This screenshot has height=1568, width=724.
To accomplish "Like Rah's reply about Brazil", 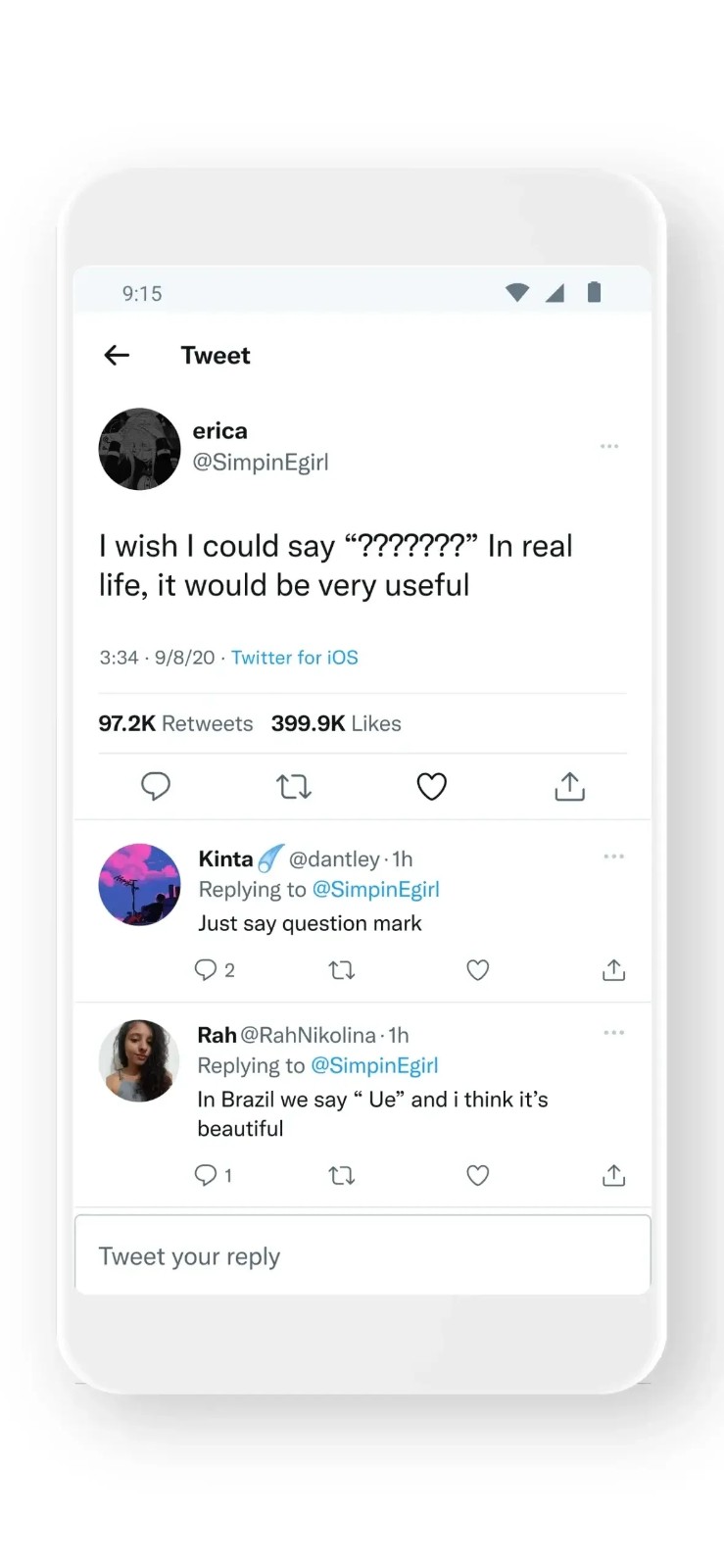I will click(x=478, y=1175).
